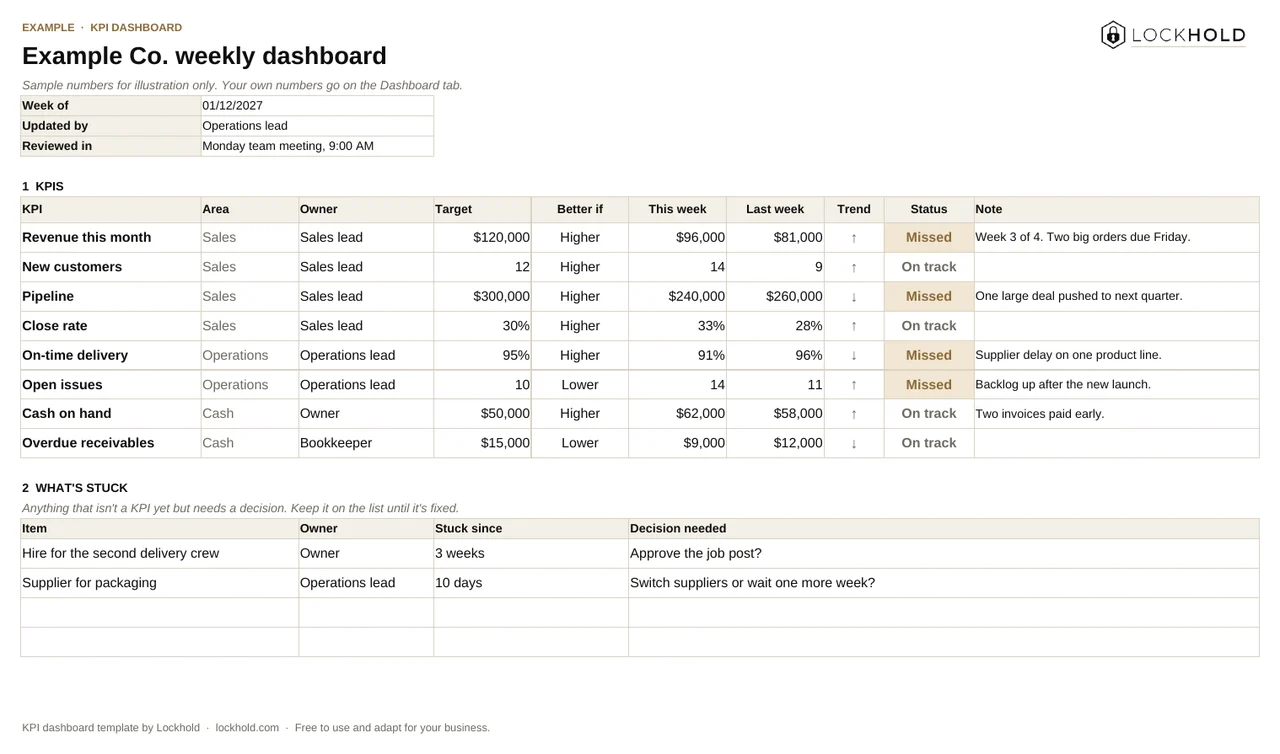This screenshot has width=1280, height=754.
Task: Click the $120,000 revenue target cell
Action: (482, 238)
